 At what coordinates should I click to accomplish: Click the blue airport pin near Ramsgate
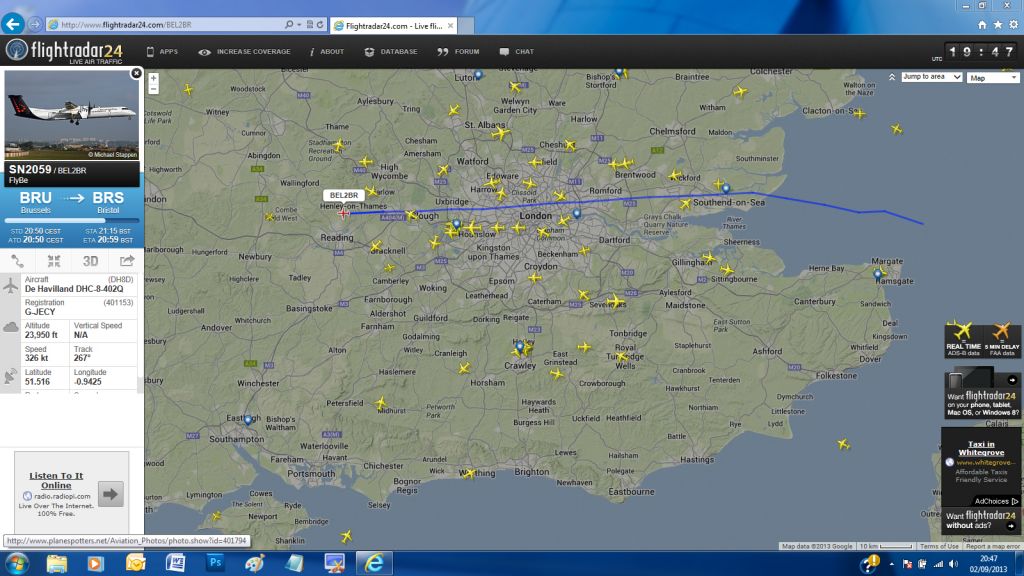(878, 275)
